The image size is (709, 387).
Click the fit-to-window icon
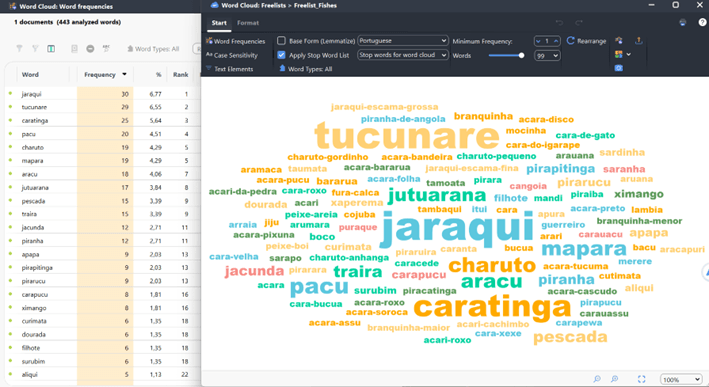(641, 379)
